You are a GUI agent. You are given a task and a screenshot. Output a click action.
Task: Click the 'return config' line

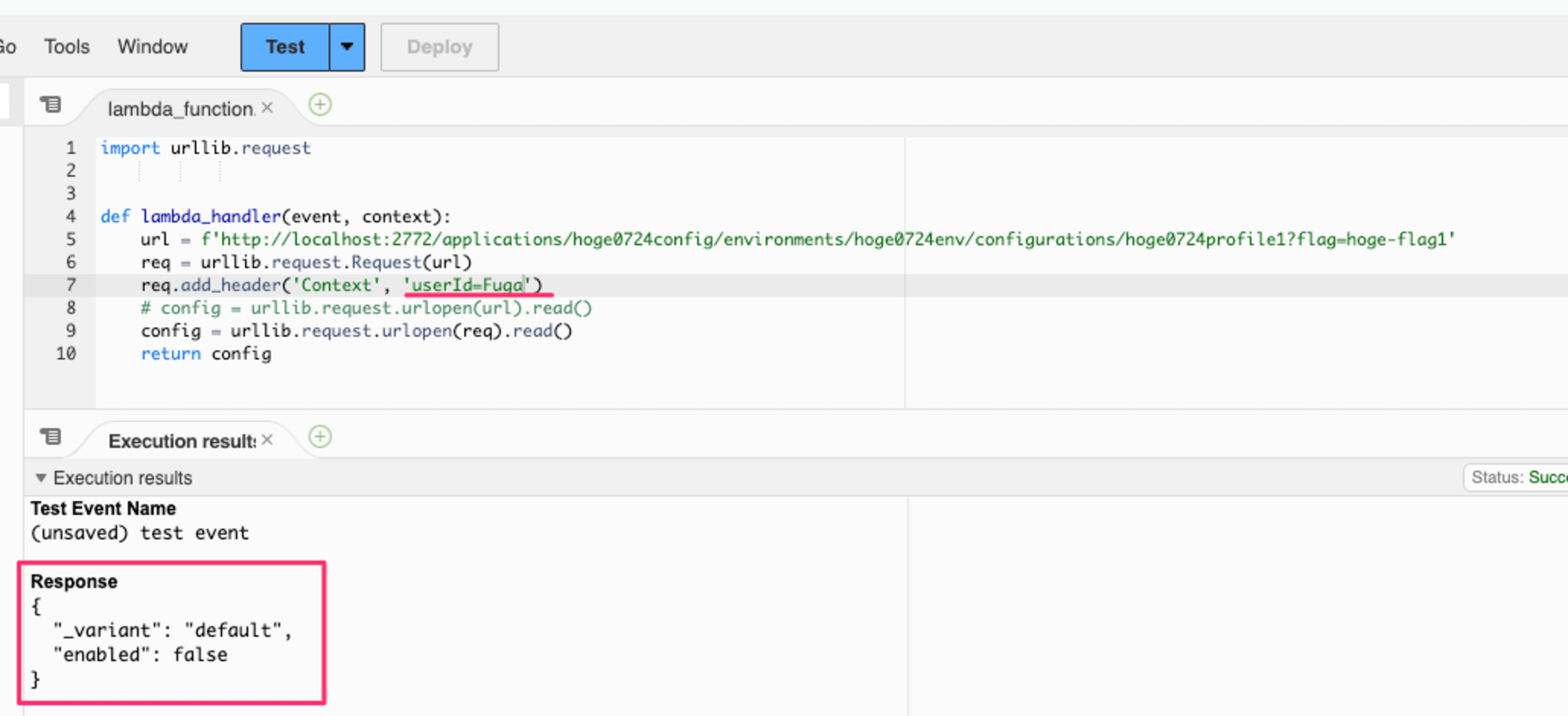[206, 354]
